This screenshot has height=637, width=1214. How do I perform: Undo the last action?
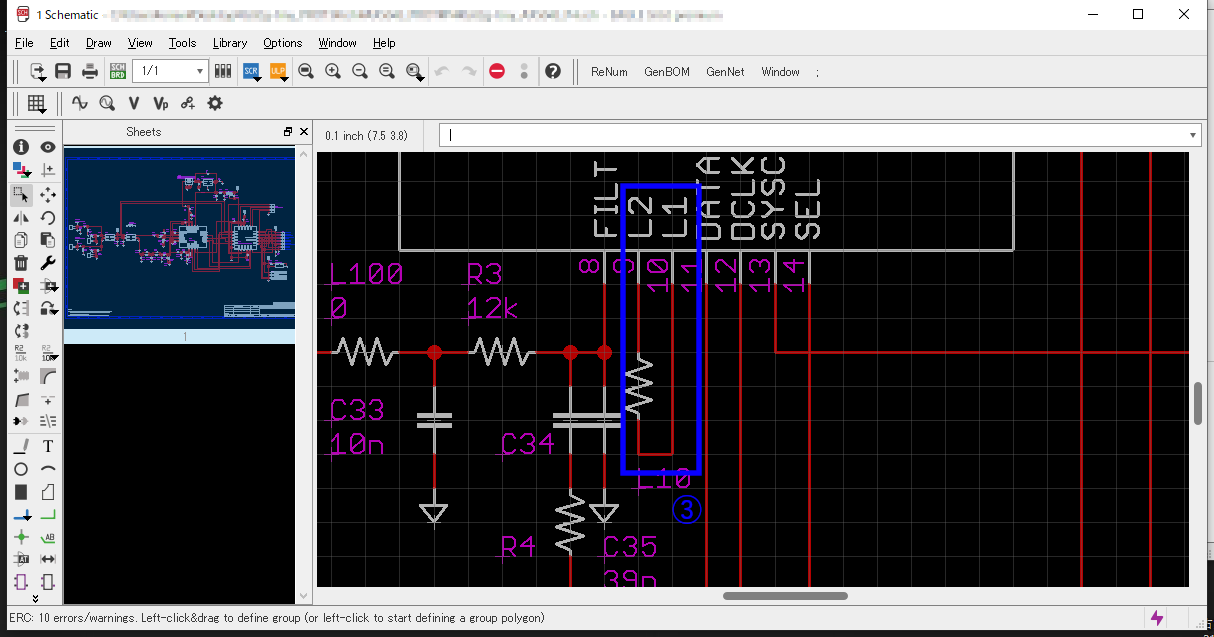pos(442,72)
